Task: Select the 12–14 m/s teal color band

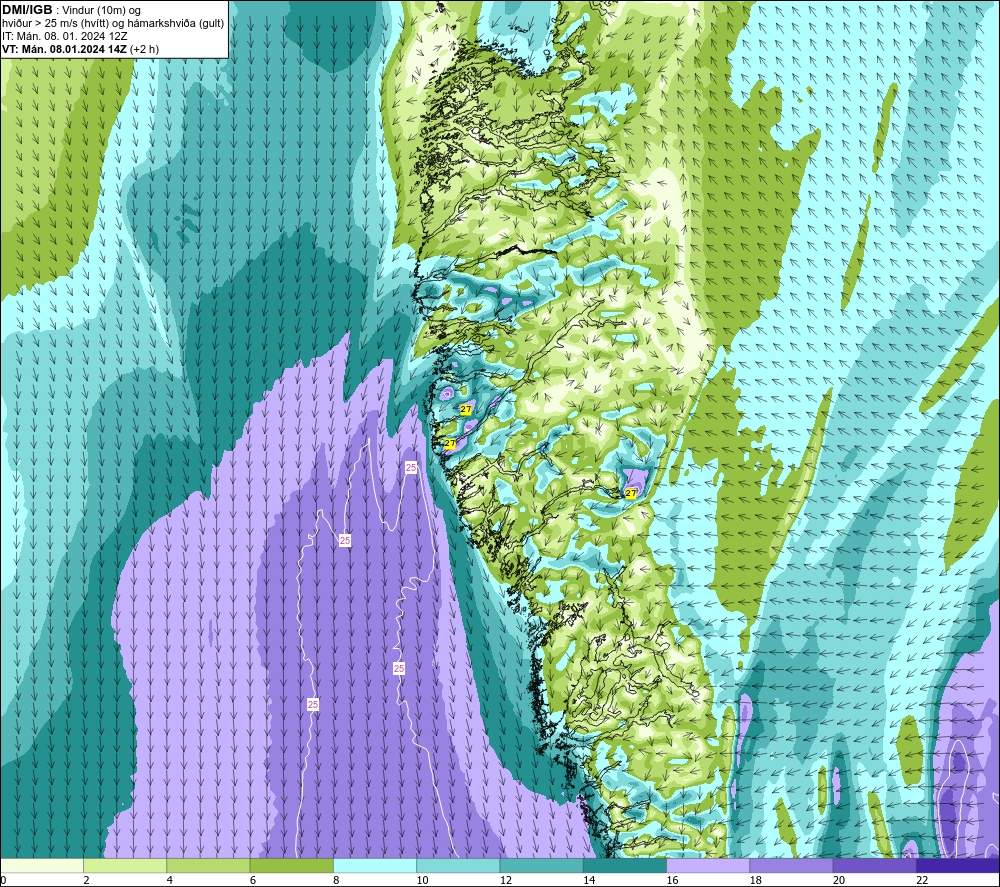Action: tap(541, 865)
